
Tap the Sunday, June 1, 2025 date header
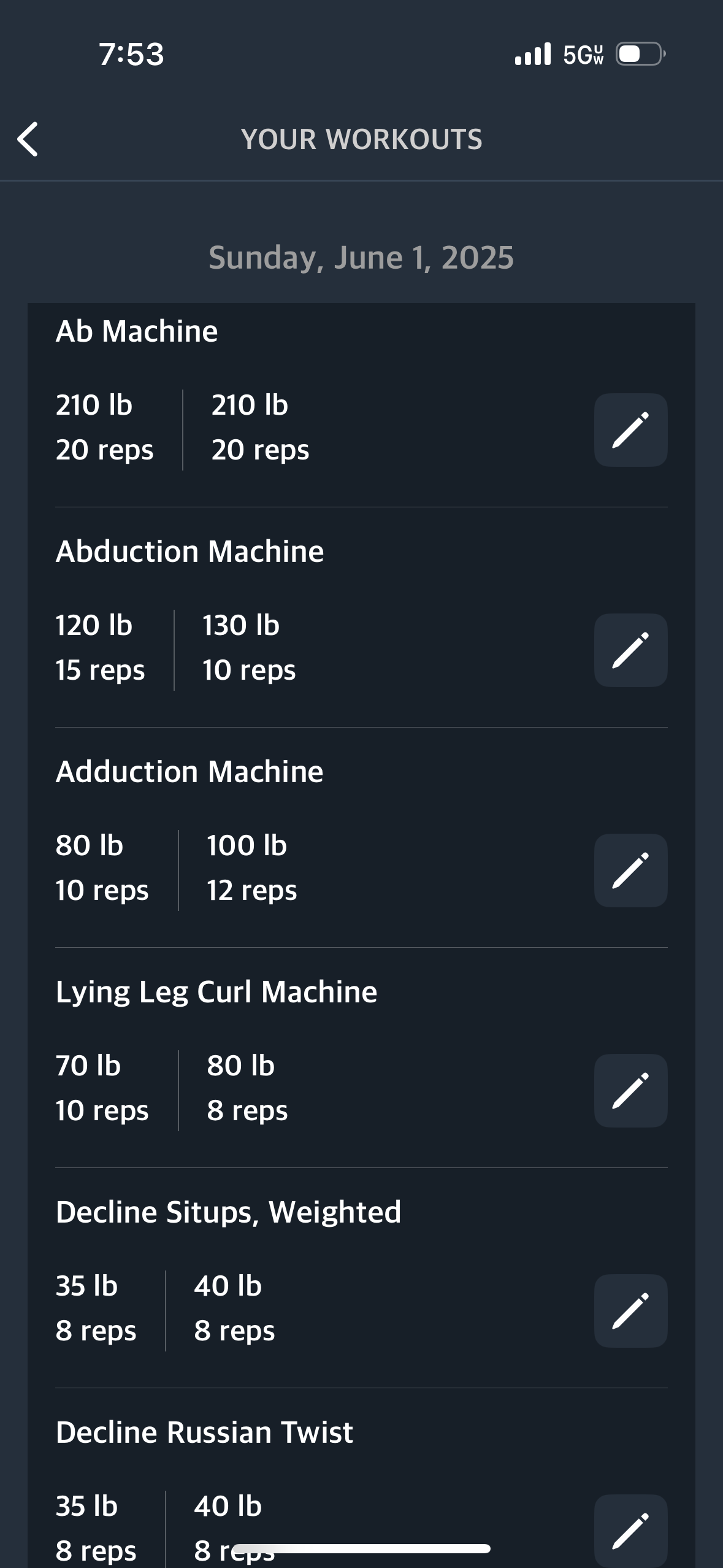361,258
